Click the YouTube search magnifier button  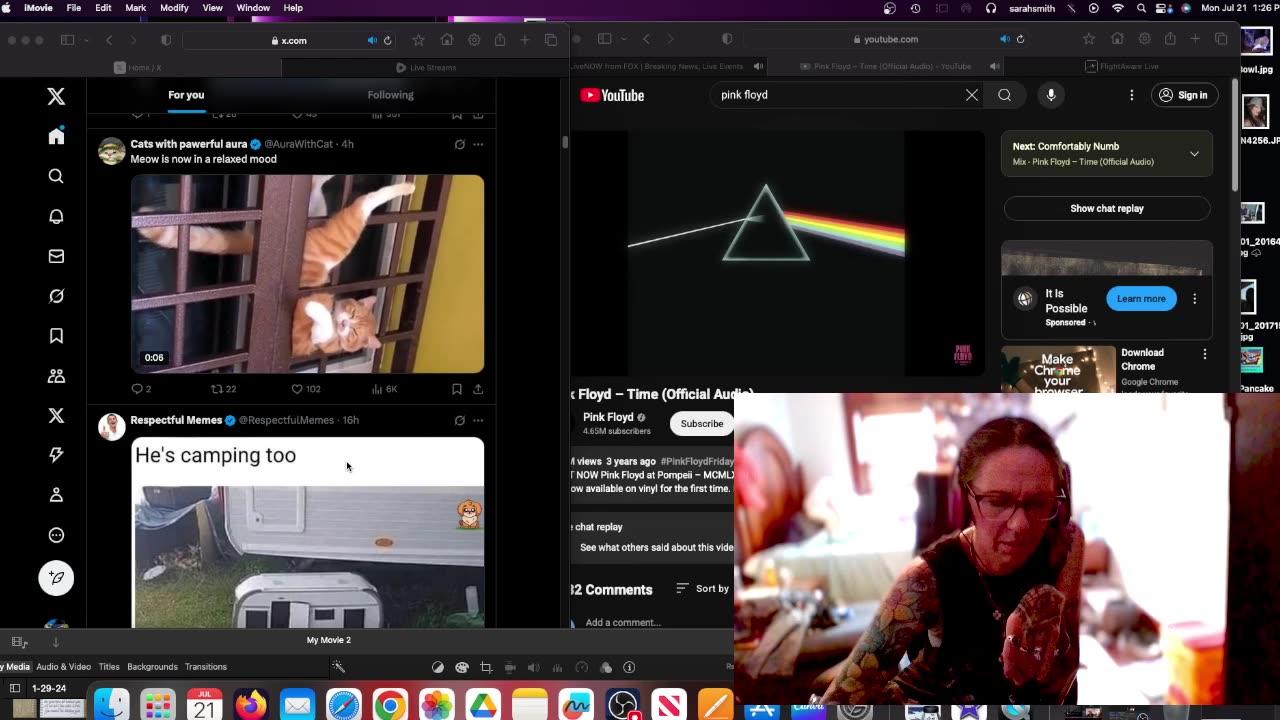1004,95
